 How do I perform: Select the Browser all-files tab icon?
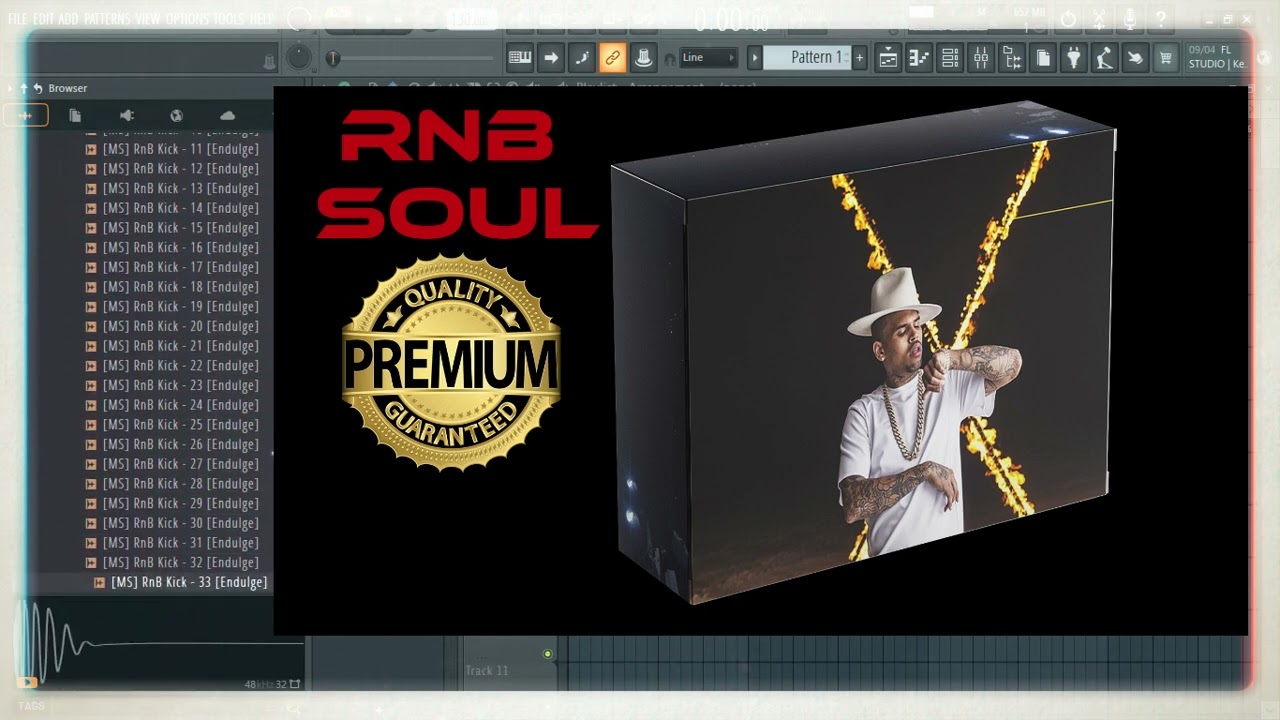pos(25,116)
